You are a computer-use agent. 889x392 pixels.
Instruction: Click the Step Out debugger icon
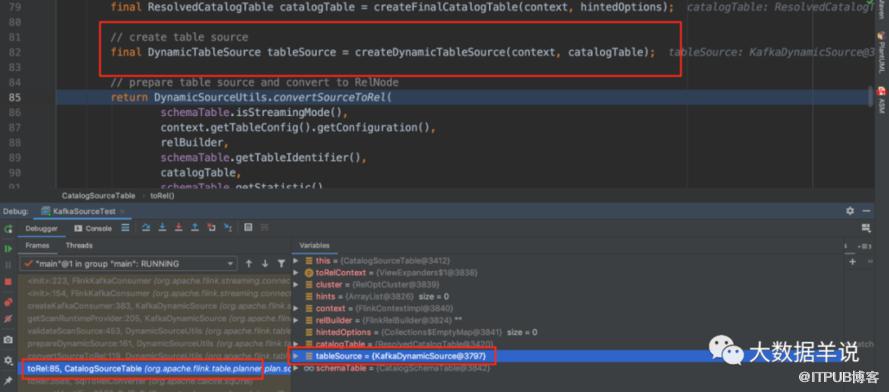tap(195, 227)
